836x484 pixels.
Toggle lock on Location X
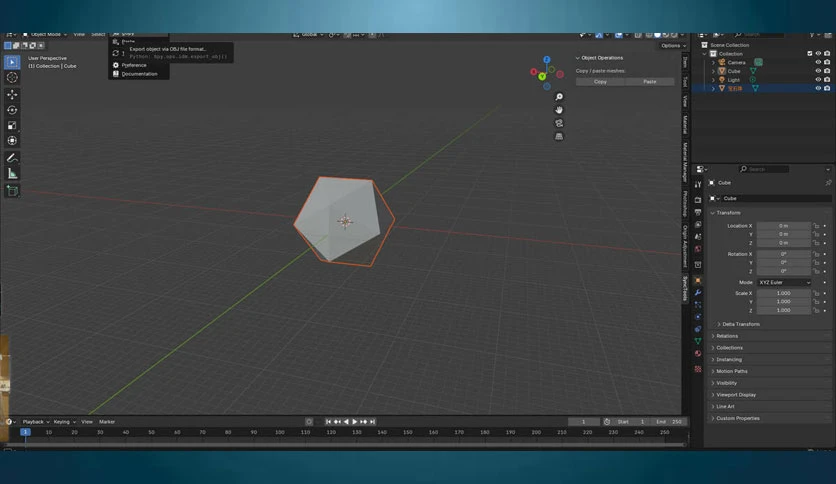click(816, 226)
